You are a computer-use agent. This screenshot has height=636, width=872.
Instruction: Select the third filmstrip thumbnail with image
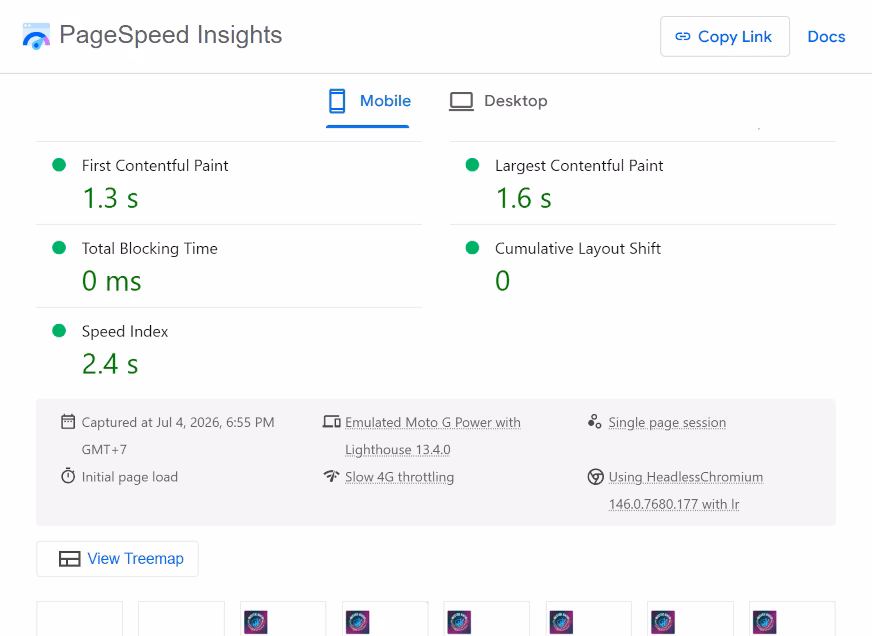(487, 618)
